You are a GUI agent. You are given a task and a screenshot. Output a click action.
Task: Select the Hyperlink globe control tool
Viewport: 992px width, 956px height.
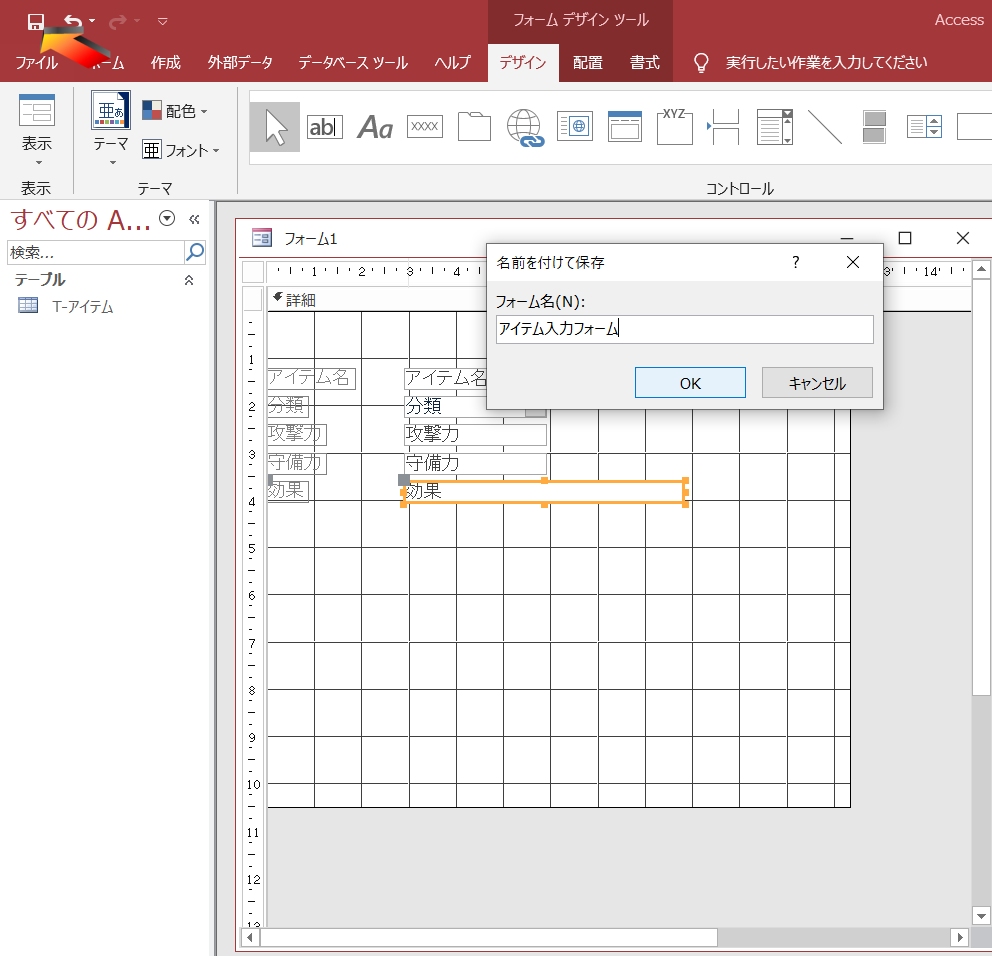click(525, 128)
